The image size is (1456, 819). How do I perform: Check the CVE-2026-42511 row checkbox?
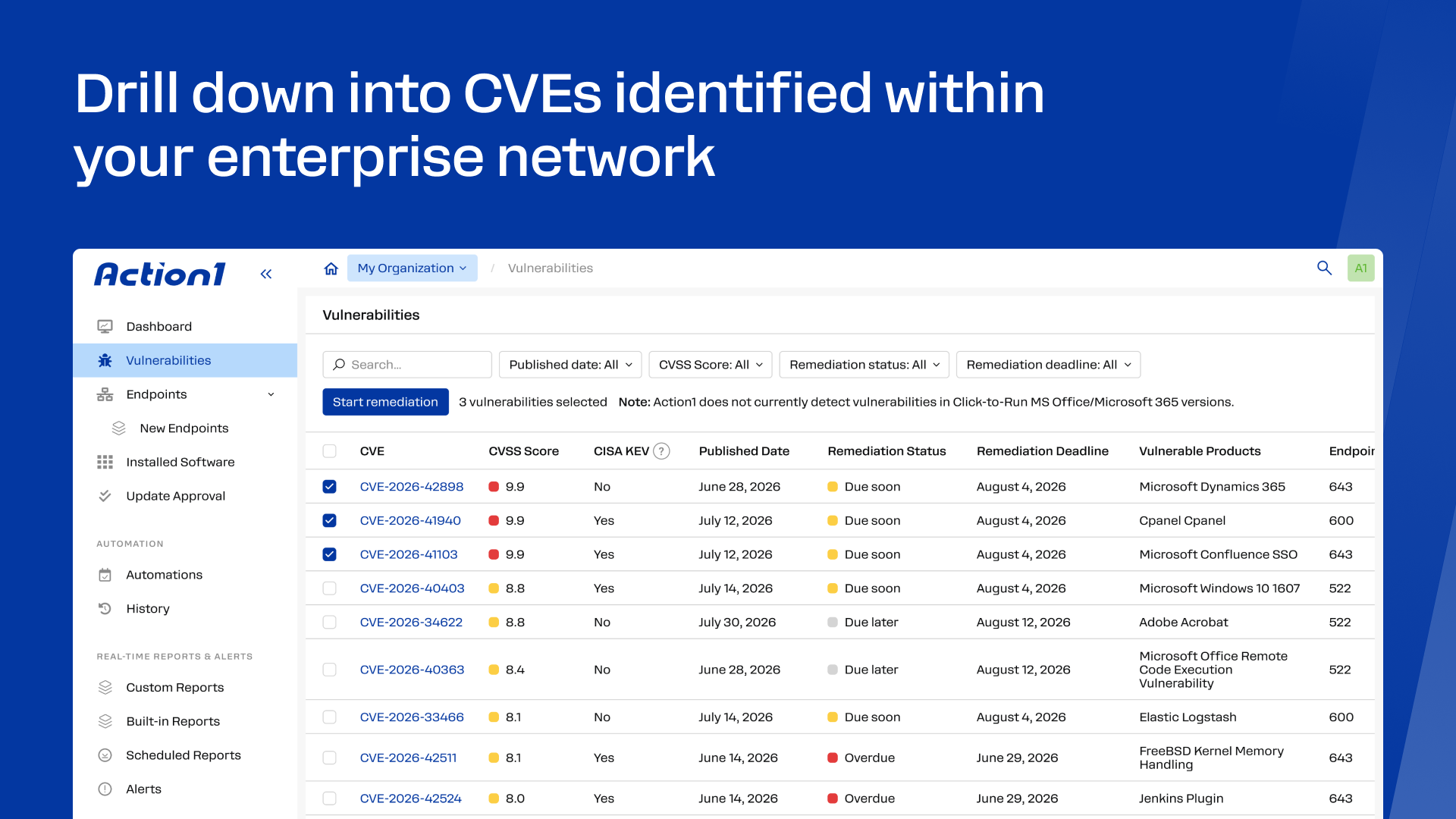329,758
